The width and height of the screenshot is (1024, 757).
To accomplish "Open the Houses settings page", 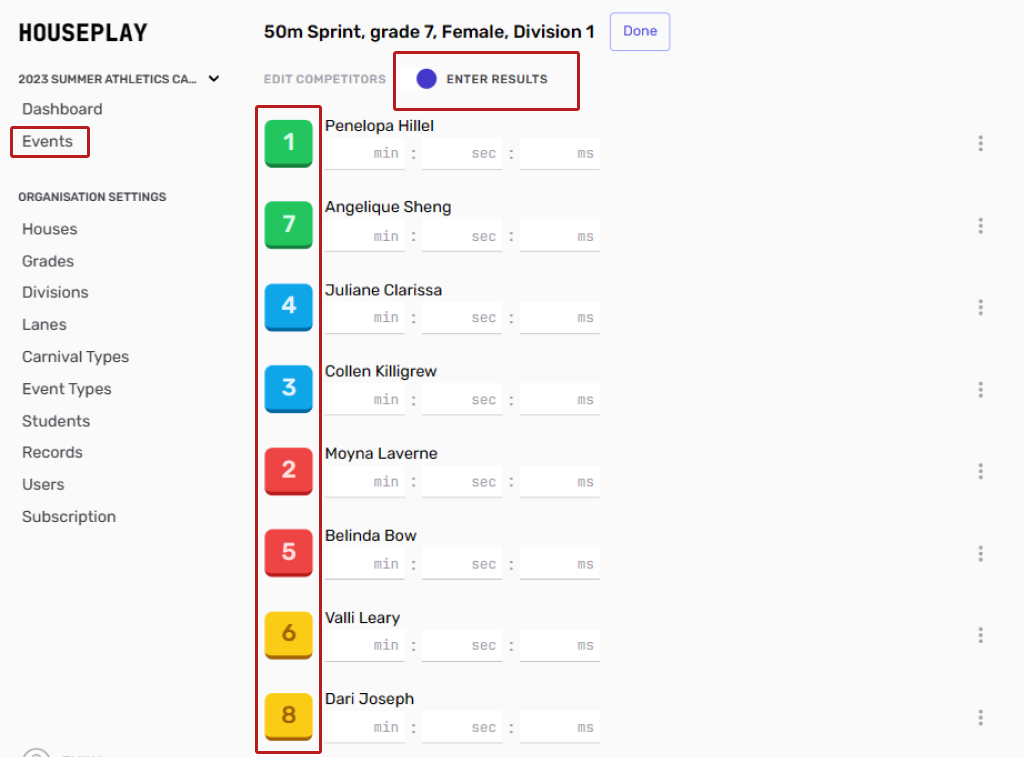I will [50, 229].
